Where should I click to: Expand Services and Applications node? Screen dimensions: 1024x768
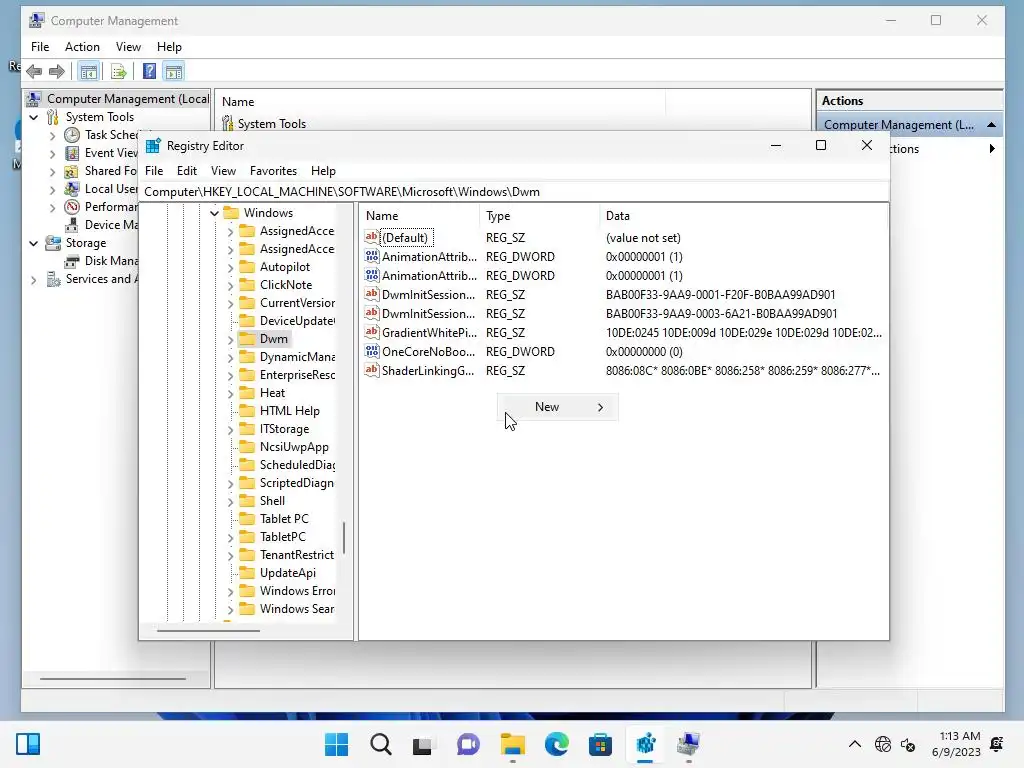coord(33,280)
